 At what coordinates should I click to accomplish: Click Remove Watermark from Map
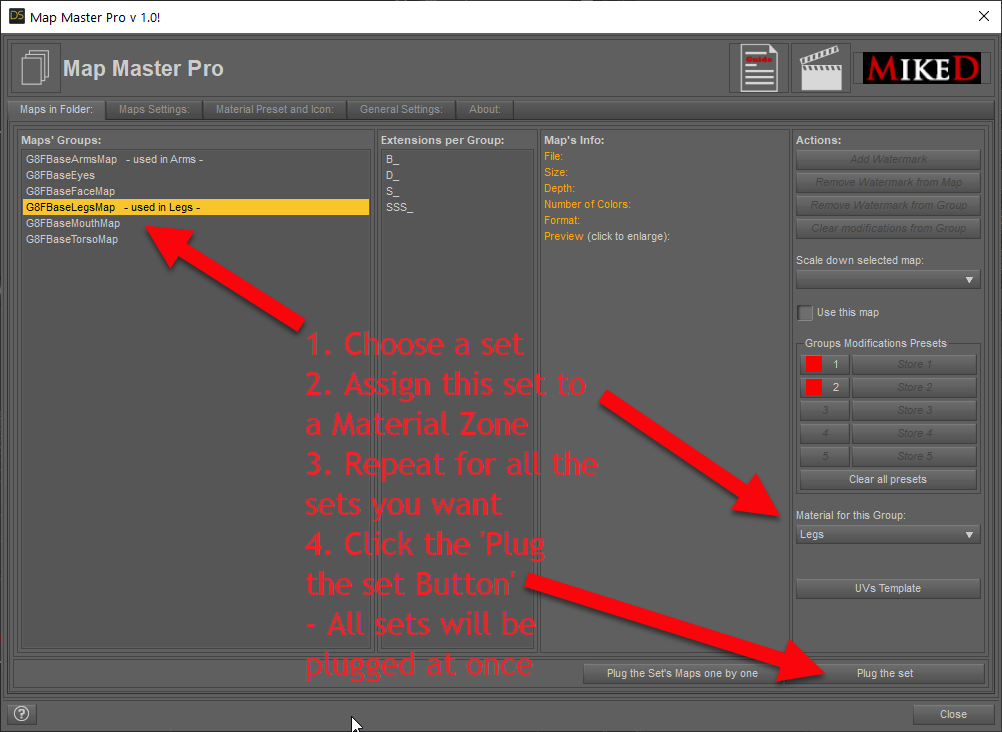888,182
